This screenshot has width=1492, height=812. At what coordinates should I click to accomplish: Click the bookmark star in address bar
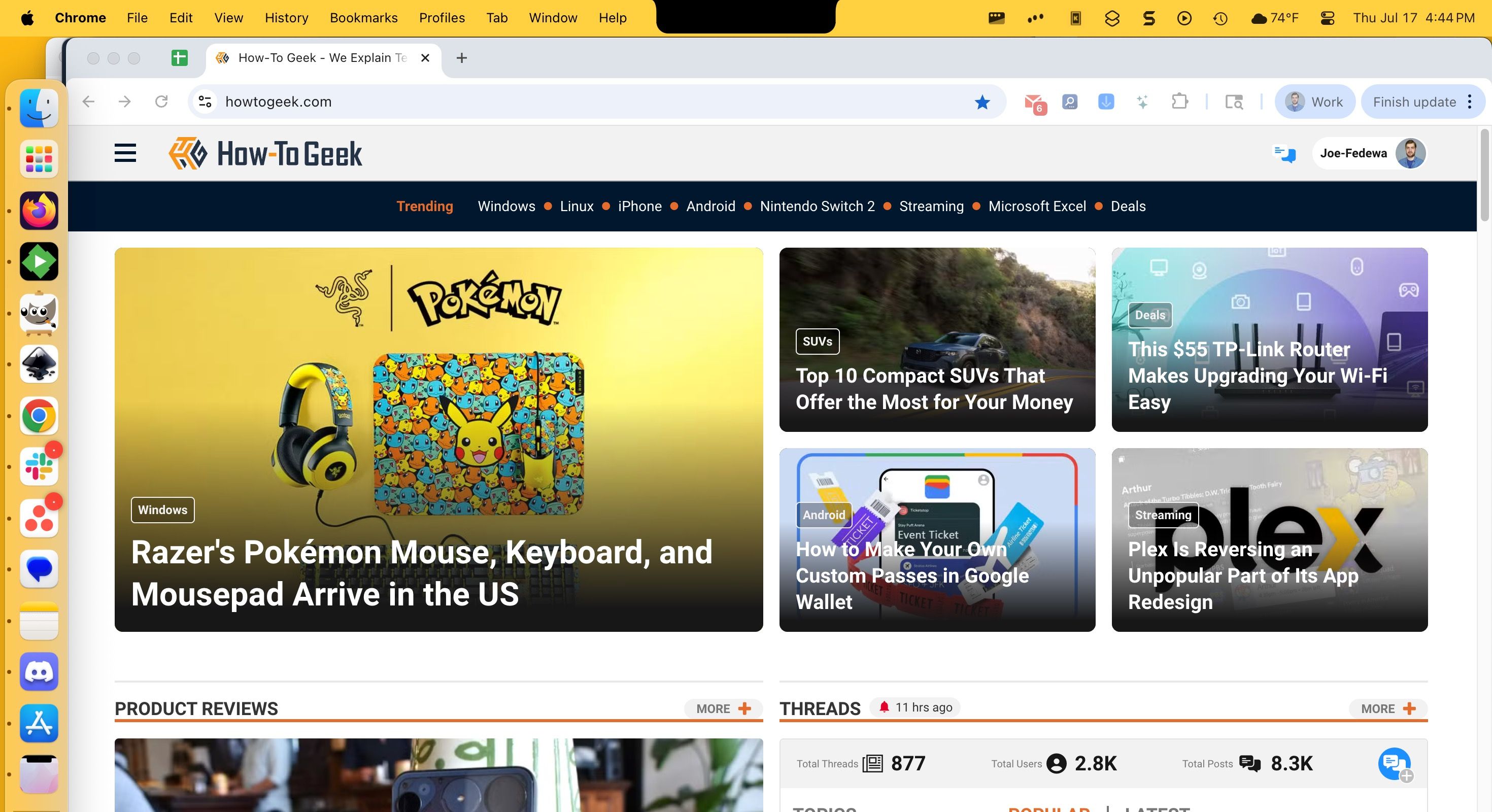click(x=982, y=103)
